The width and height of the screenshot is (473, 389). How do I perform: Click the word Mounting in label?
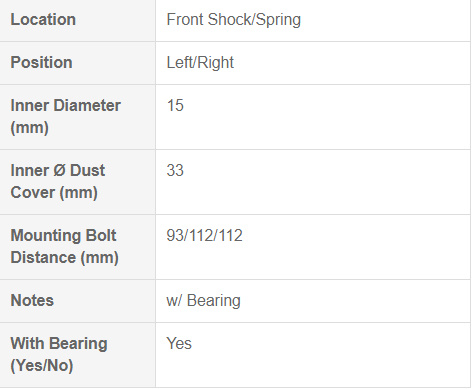46,236
